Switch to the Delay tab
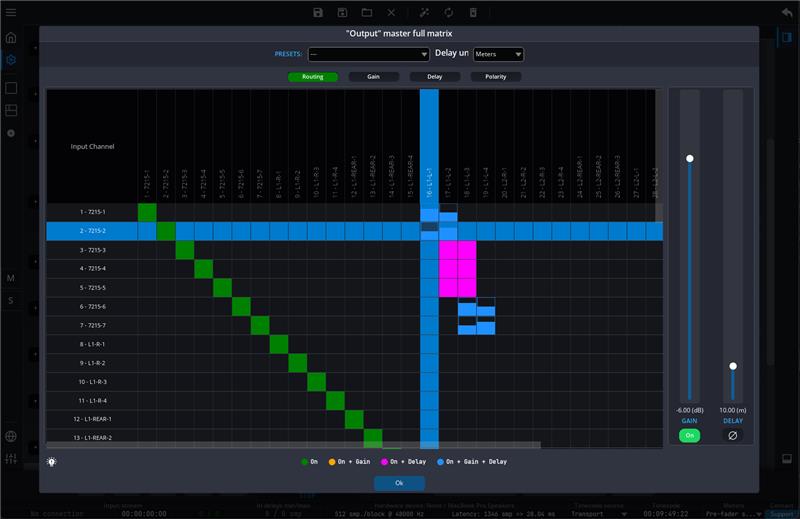 pos(435,77)
